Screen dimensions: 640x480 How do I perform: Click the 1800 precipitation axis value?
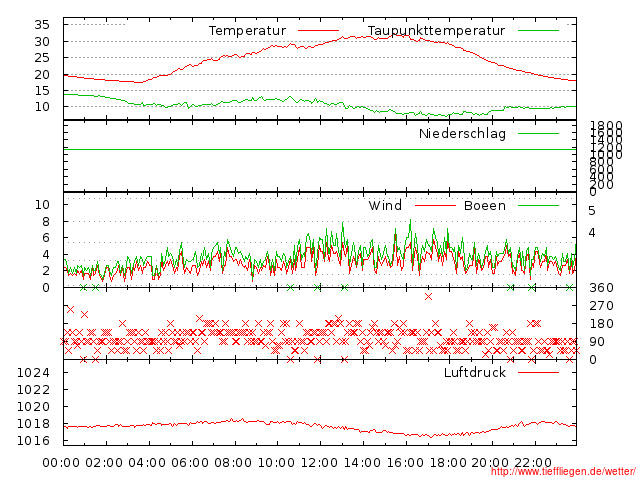click(603, 125)
